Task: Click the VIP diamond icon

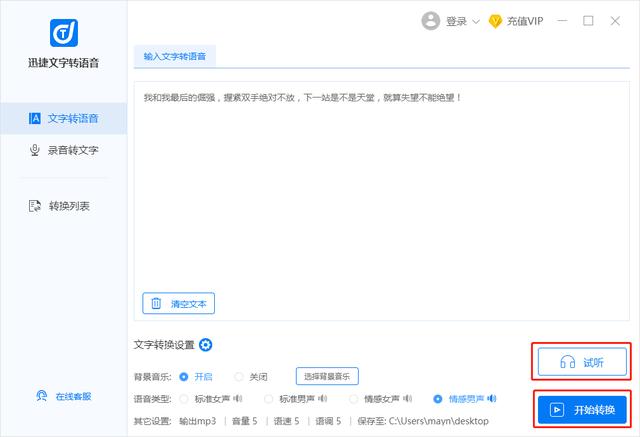Action: [495, 21]
